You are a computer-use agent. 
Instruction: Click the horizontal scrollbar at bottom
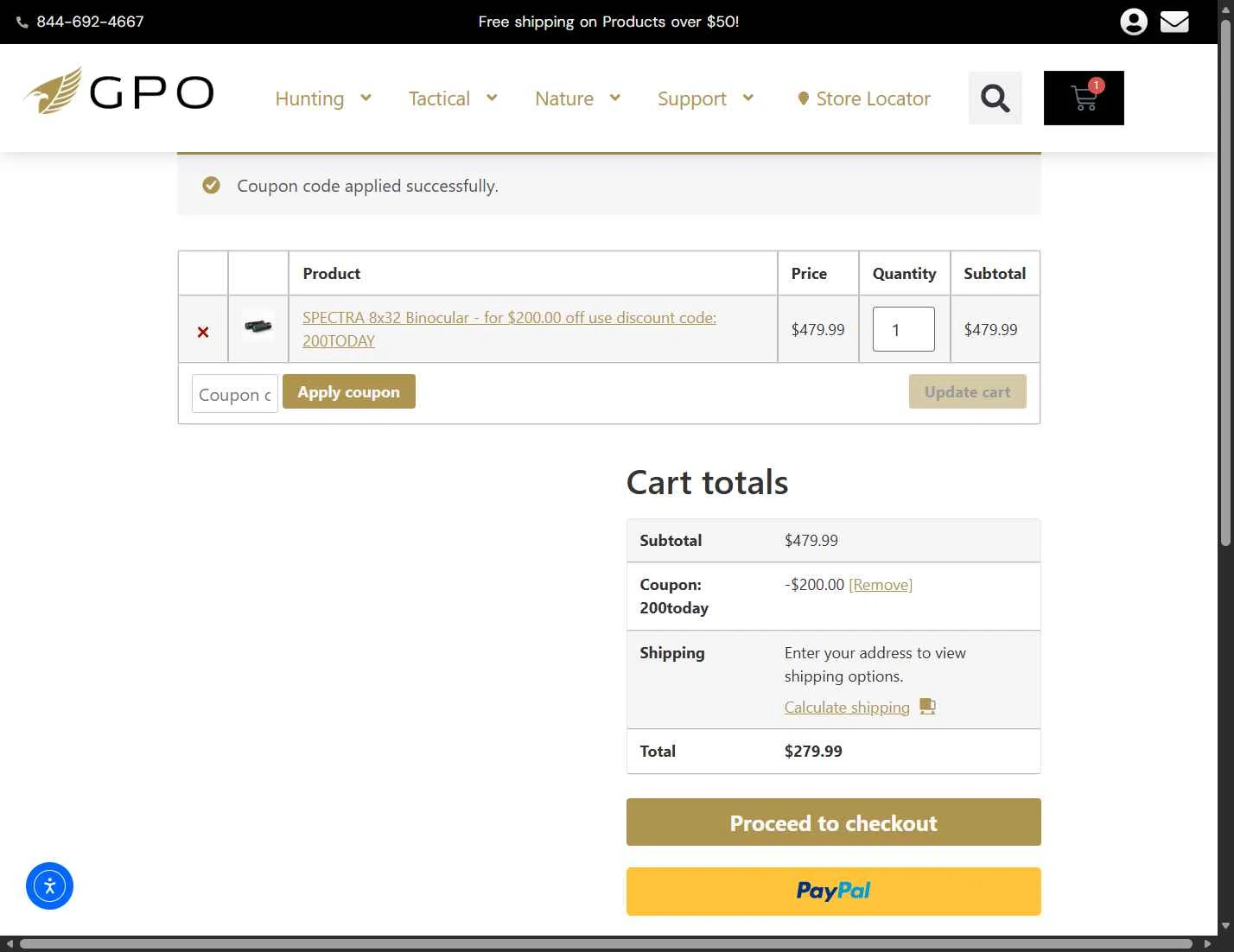click(x=606, y=943)
